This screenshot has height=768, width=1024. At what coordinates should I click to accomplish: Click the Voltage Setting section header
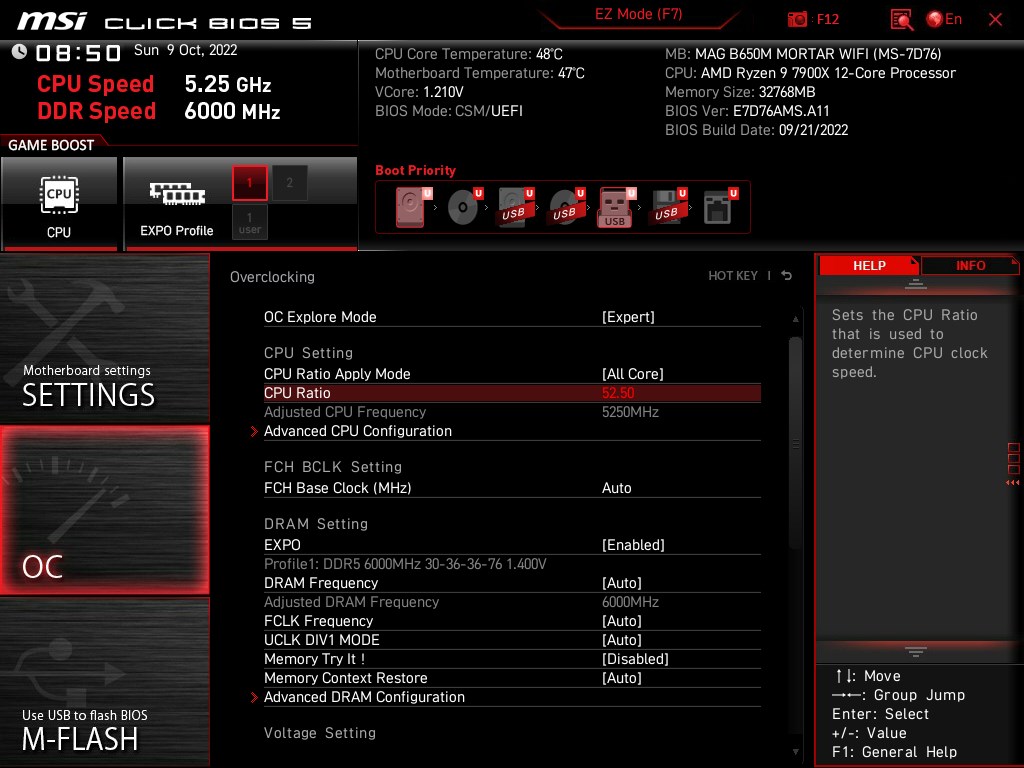[320, 733]
